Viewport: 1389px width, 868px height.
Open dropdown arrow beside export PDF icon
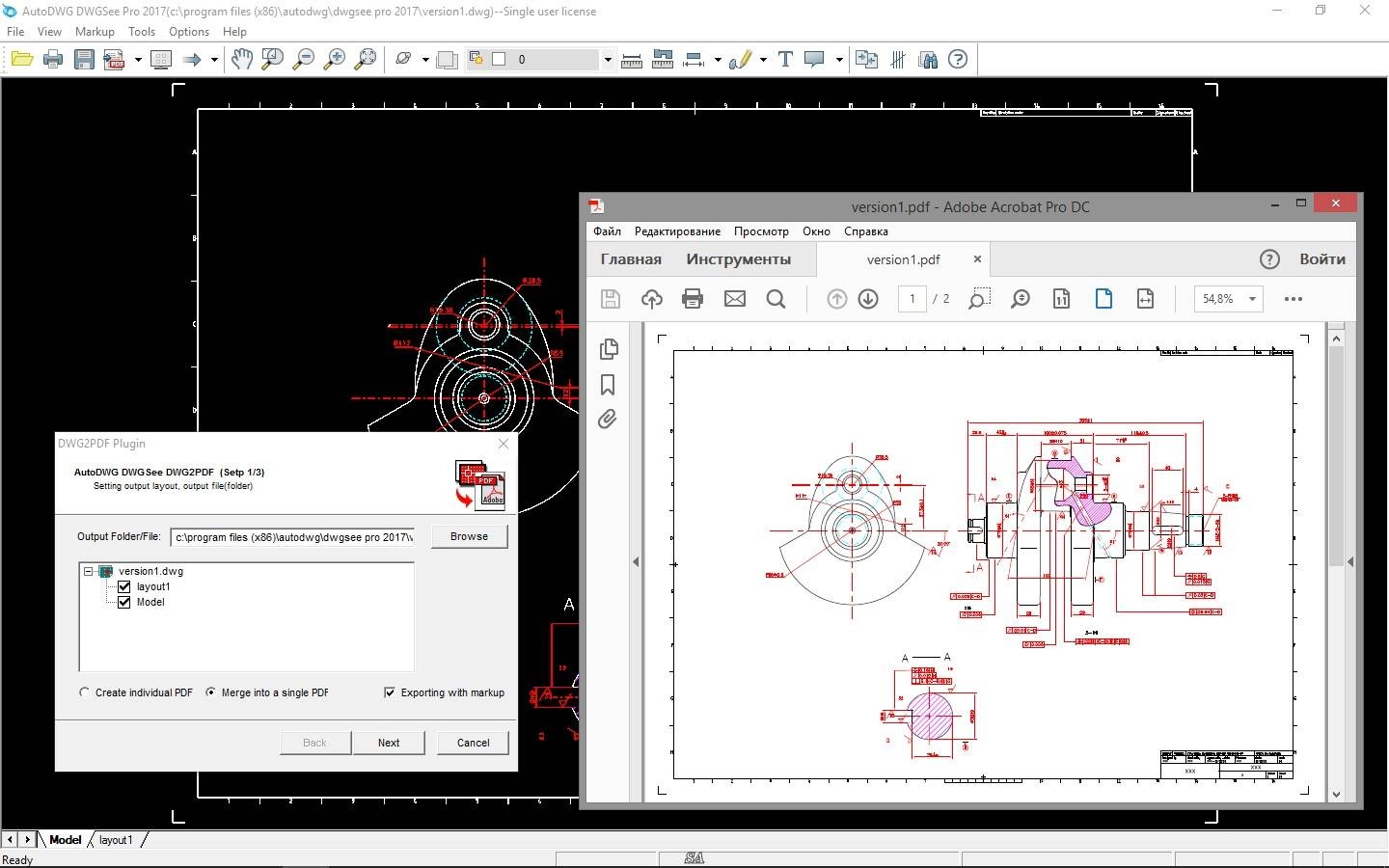[x=138, y=60]
